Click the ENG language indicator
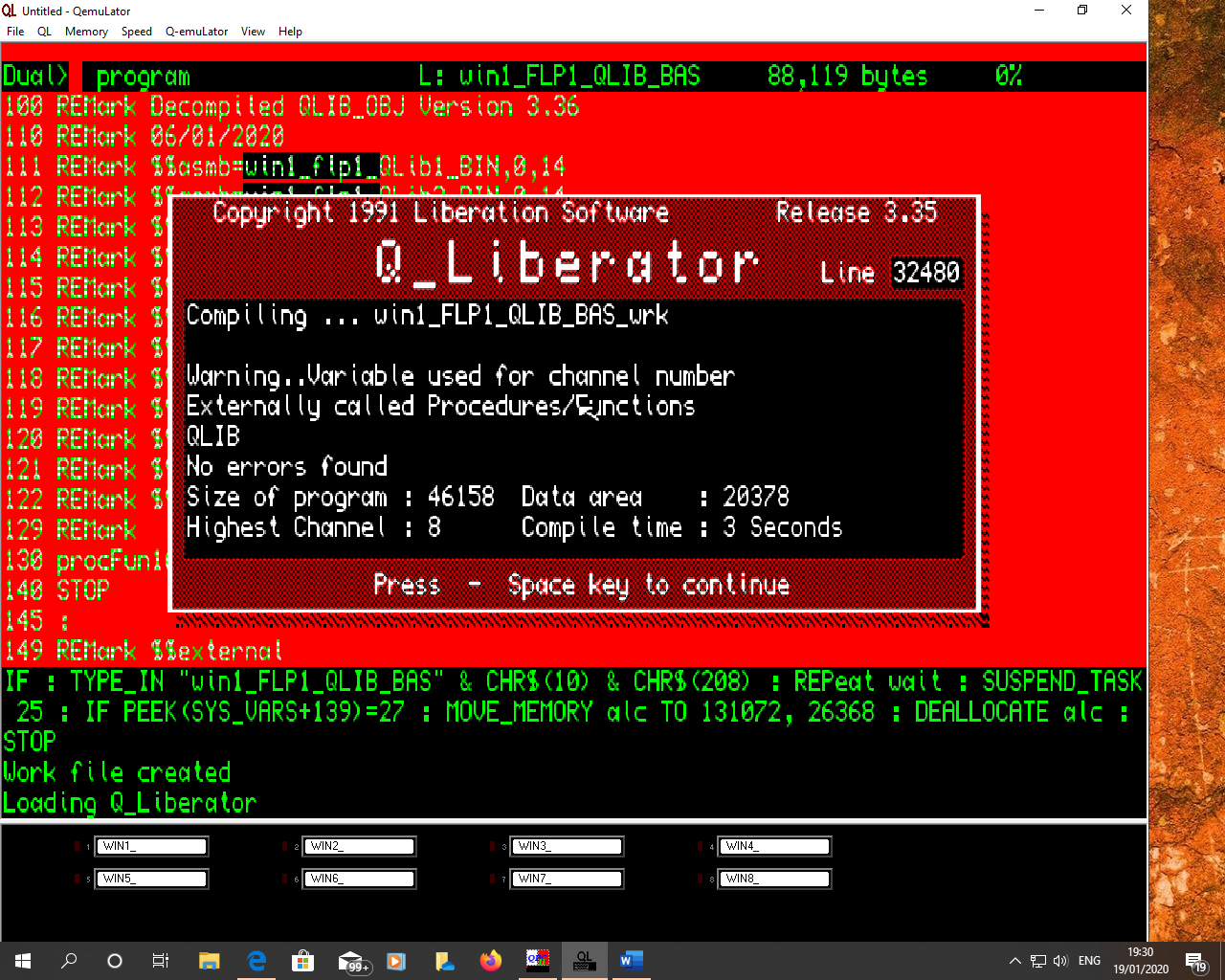Image resolution: width=1225 pixels, height=980 pixels. (x=1089, y=961)
